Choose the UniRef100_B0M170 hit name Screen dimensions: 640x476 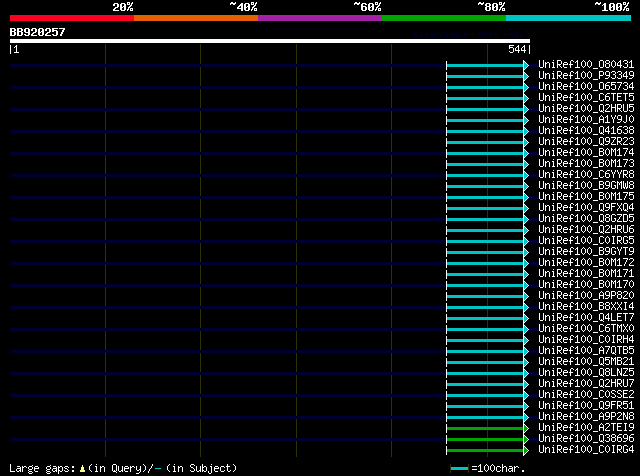(586, 285)
